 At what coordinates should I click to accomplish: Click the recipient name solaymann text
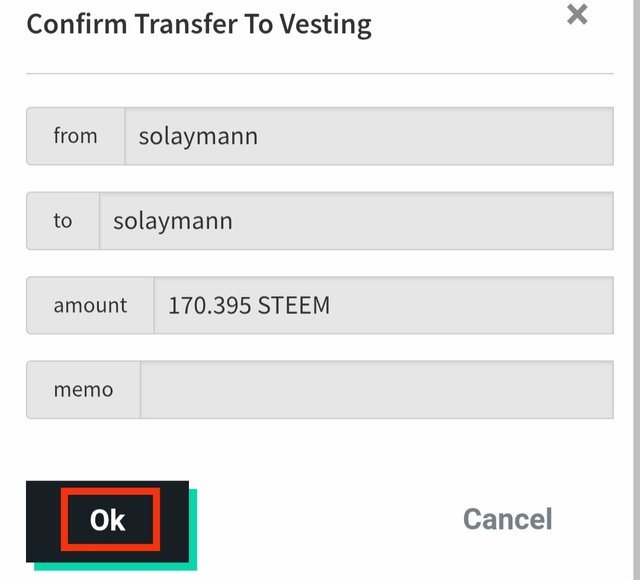(x=173, y=222)
